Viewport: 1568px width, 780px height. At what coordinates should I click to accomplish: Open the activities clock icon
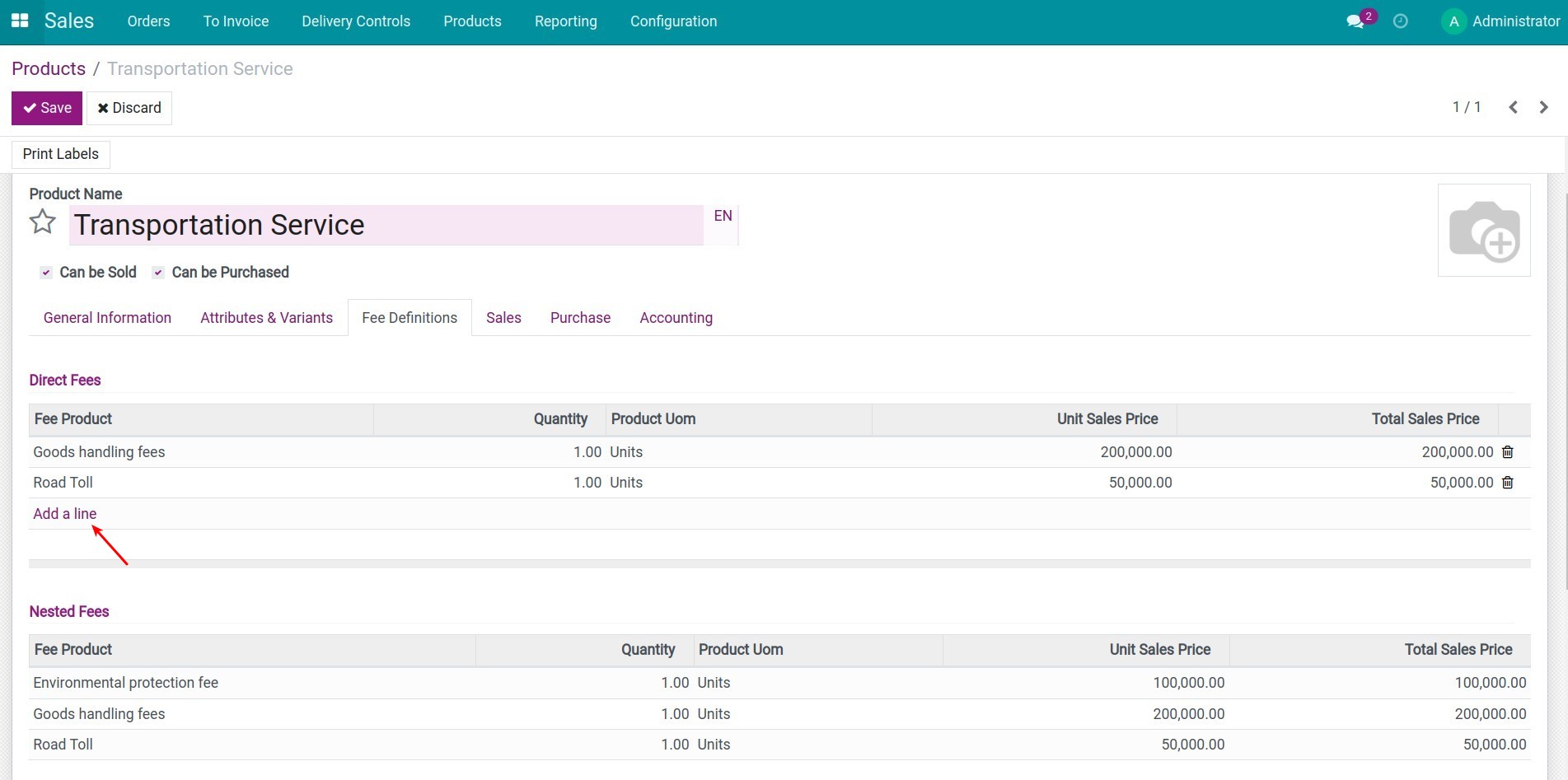1400,21
